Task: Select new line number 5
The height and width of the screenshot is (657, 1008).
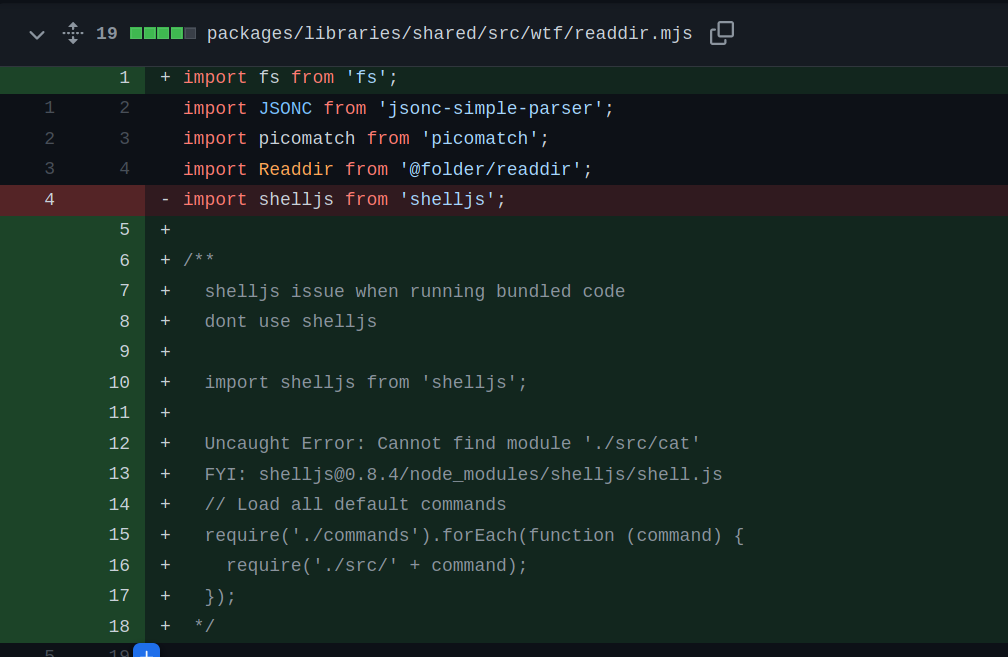Action: pos(124,230)
